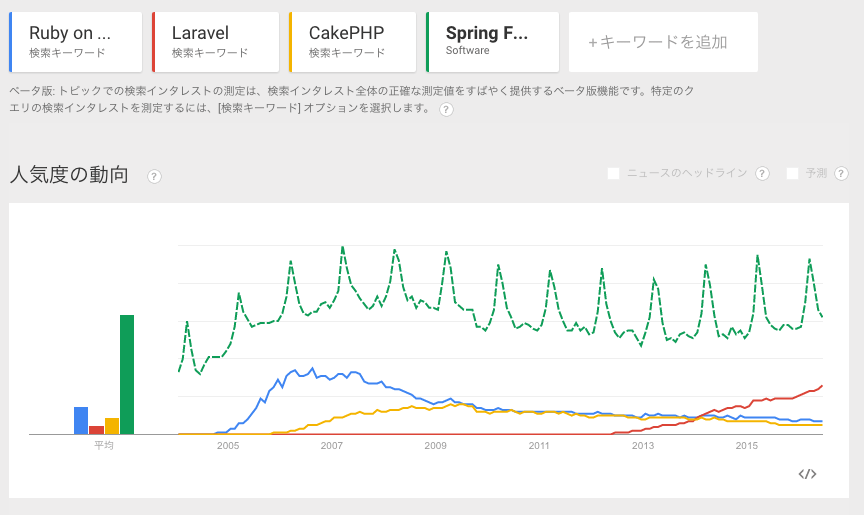Click the embed code icon below chart

pyautogui.click(x=808, y=473)
